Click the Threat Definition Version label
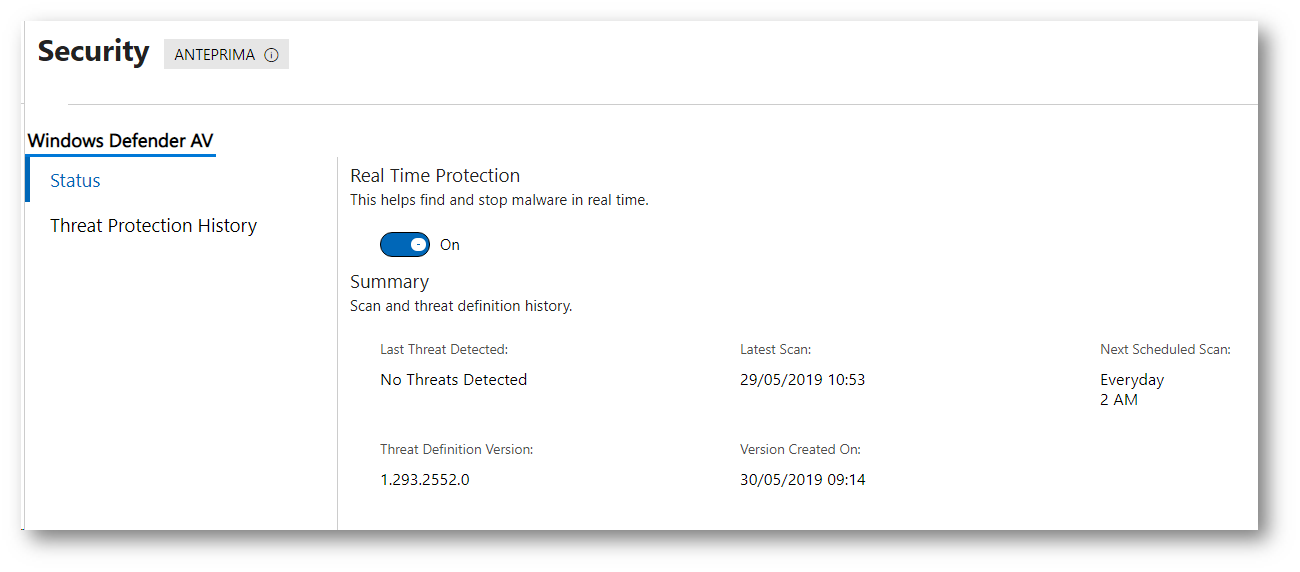The height and width of the screenshot is (572, 1300). (456, 450)
